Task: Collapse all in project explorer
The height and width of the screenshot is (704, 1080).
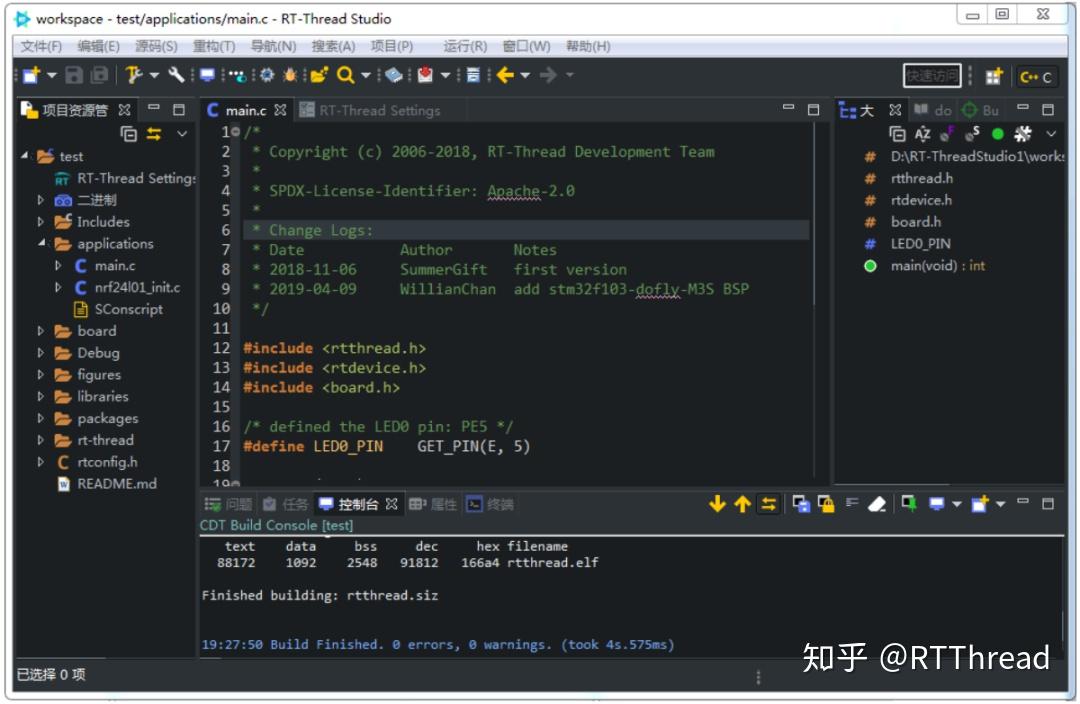Action: click(x=129, y=134)
